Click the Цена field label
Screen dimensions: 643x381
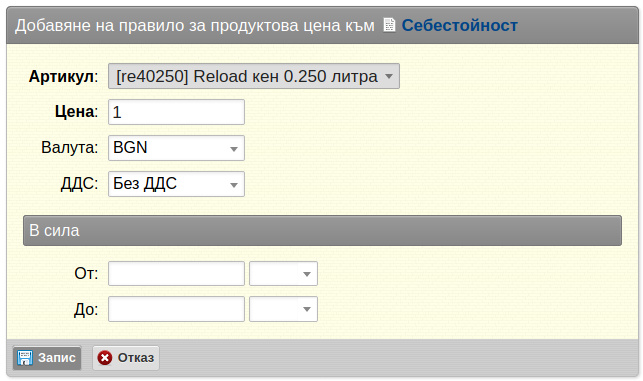77,112
